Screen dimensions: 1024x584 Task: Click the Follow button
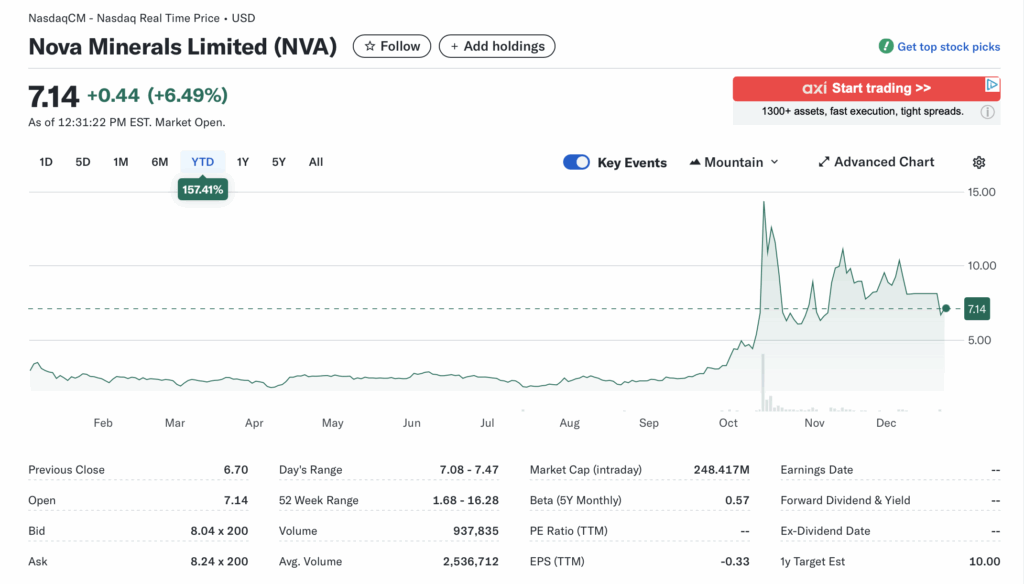point(391,46)
